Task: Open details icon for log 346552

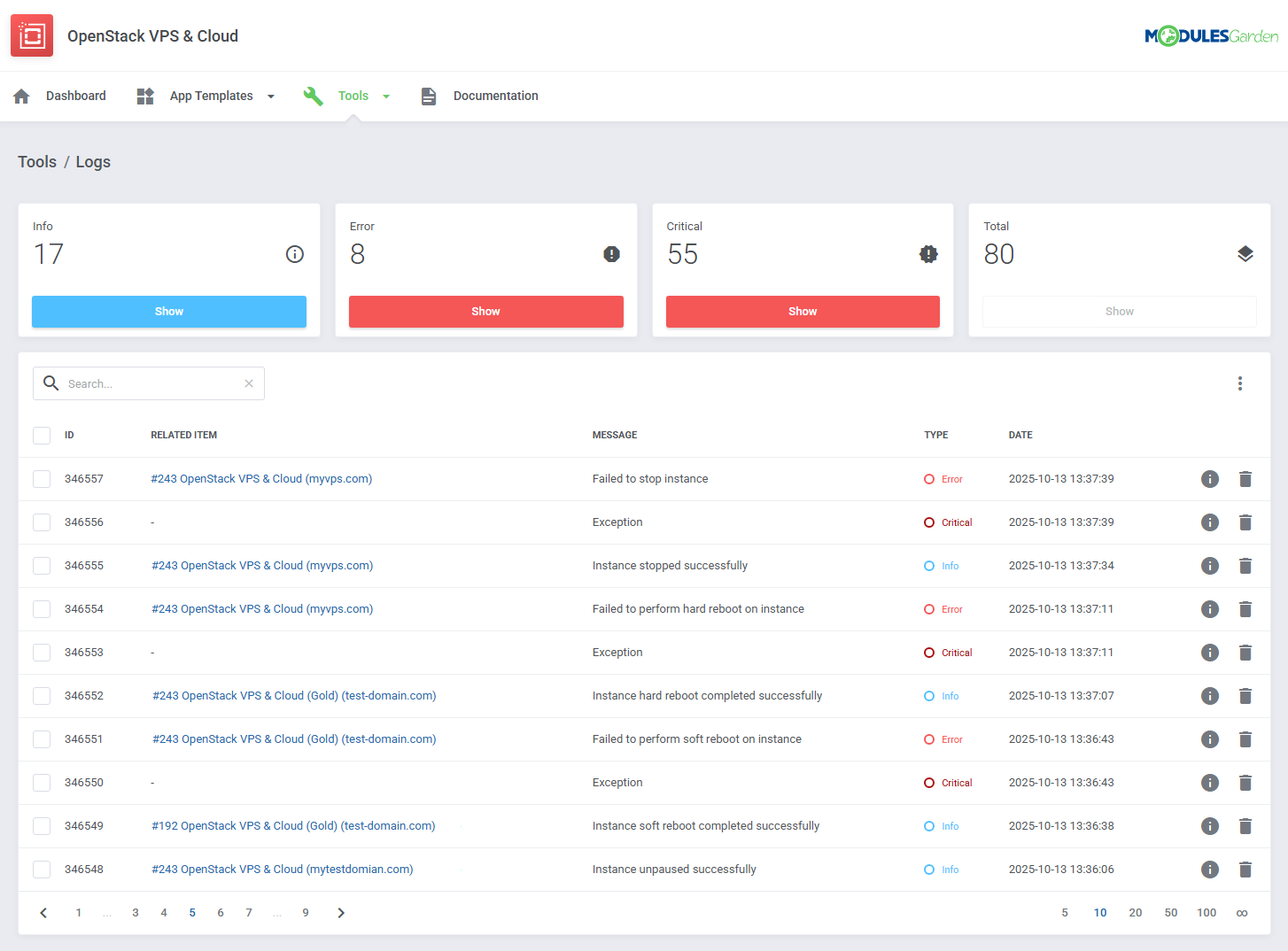Action: 1209,696
